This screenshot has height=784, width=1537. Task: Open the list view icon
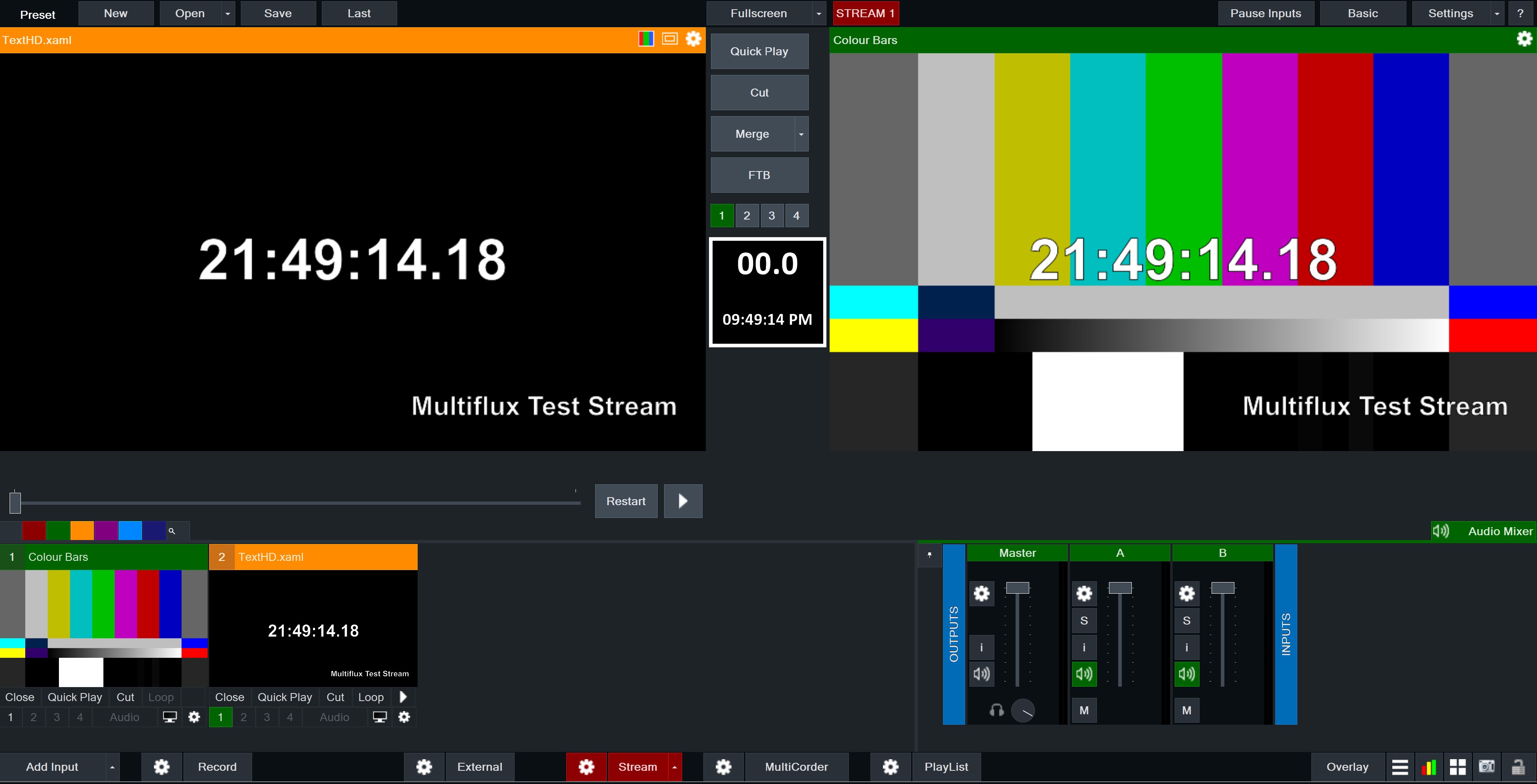point(1400,767)
